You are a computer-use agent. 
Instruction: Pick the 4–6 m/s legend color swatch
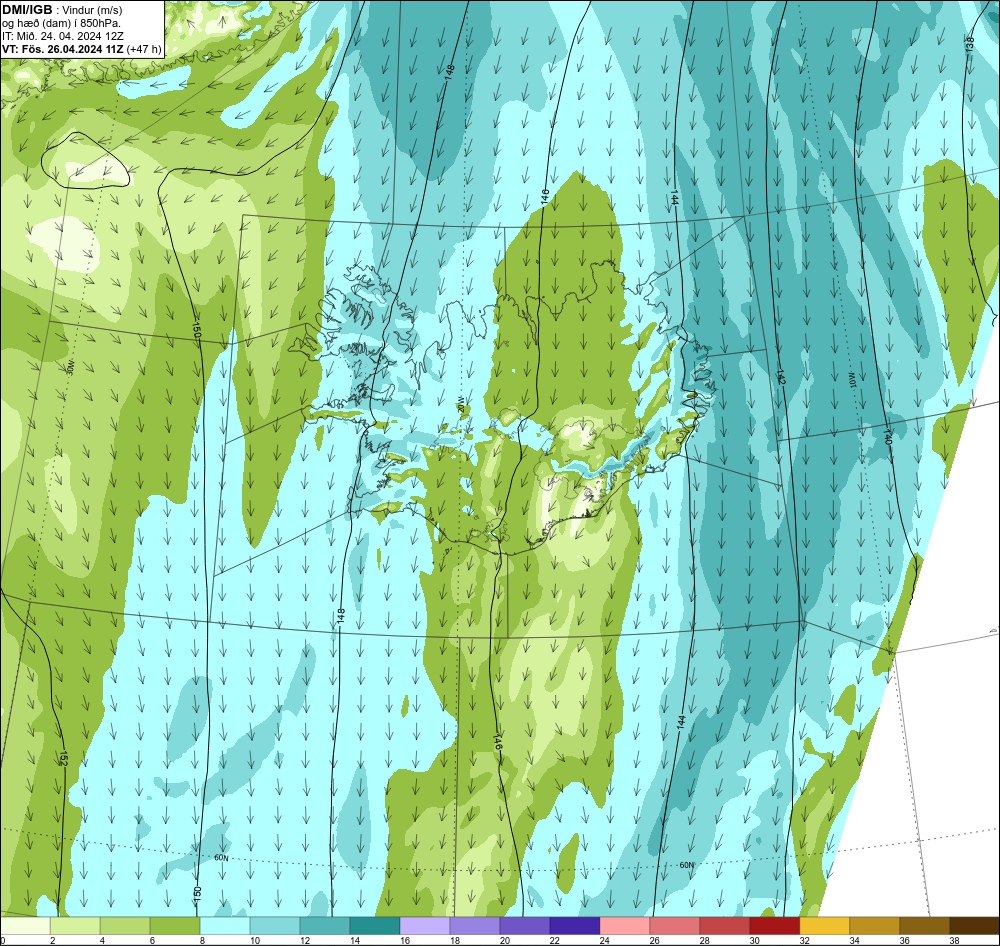125,925
